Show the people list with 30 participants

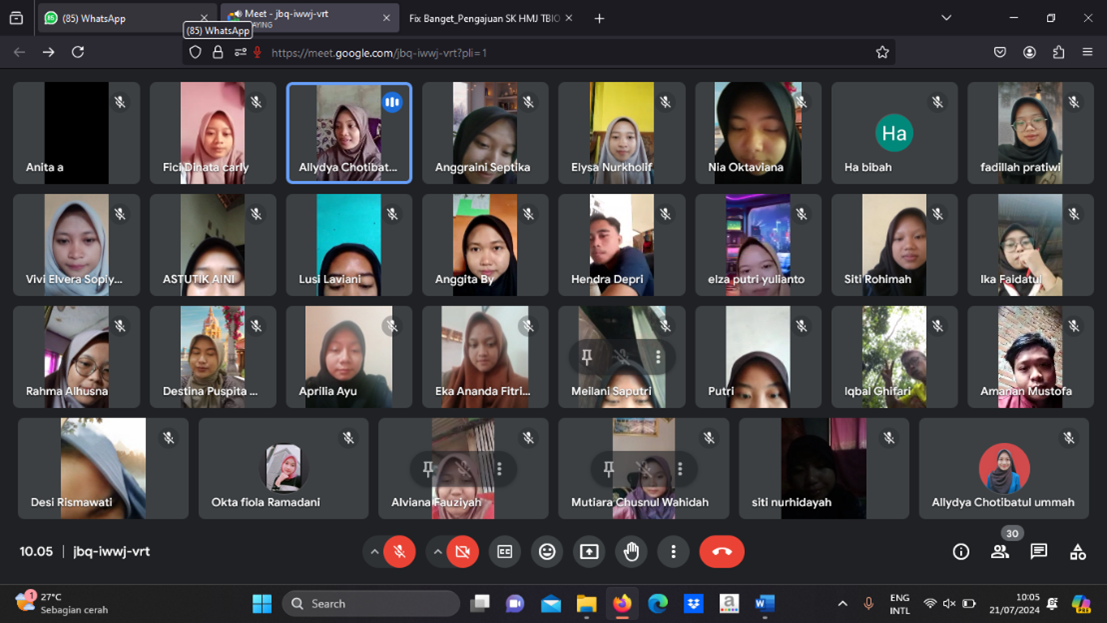click(x=1000, y=552)
